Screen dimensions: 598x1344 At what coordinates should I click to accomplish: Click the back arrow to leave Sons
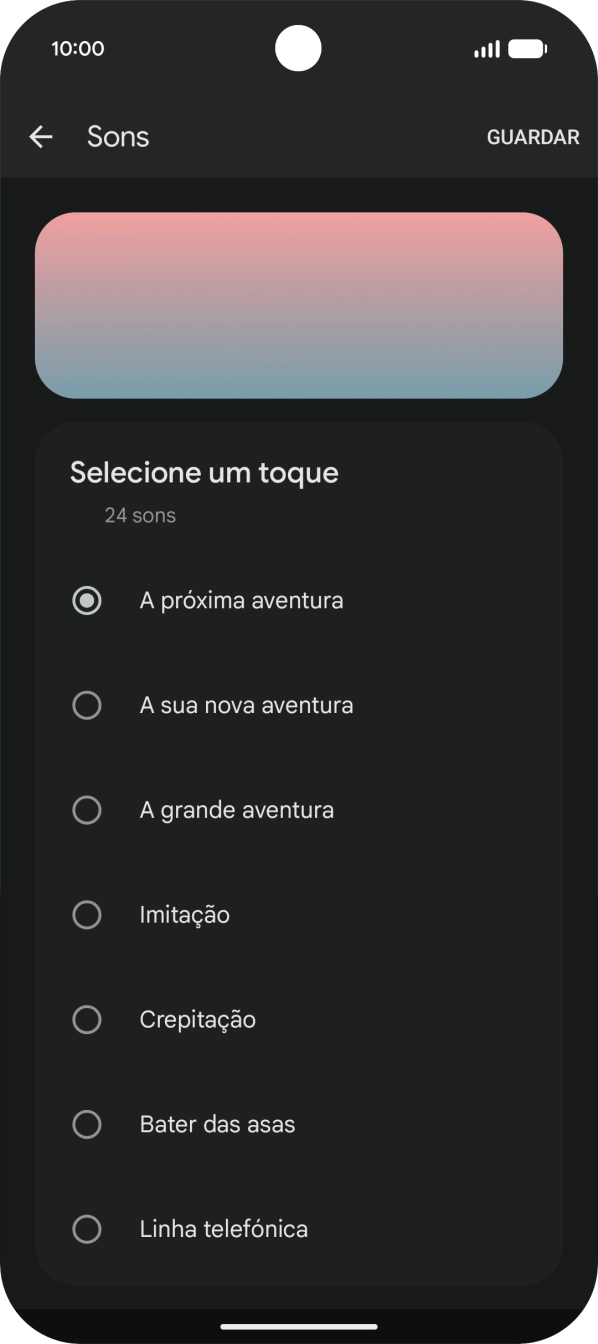pyautogui.click(x=41, y=137)
